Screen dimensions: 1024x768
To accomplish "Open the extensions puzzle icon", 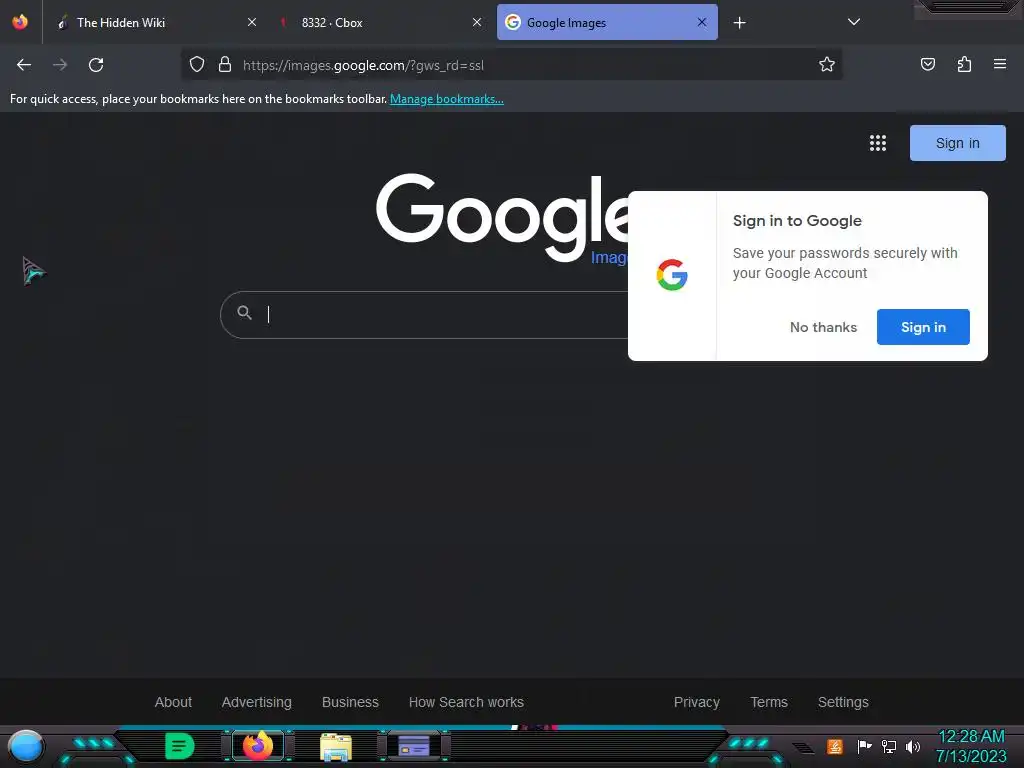I will (964, 64).
